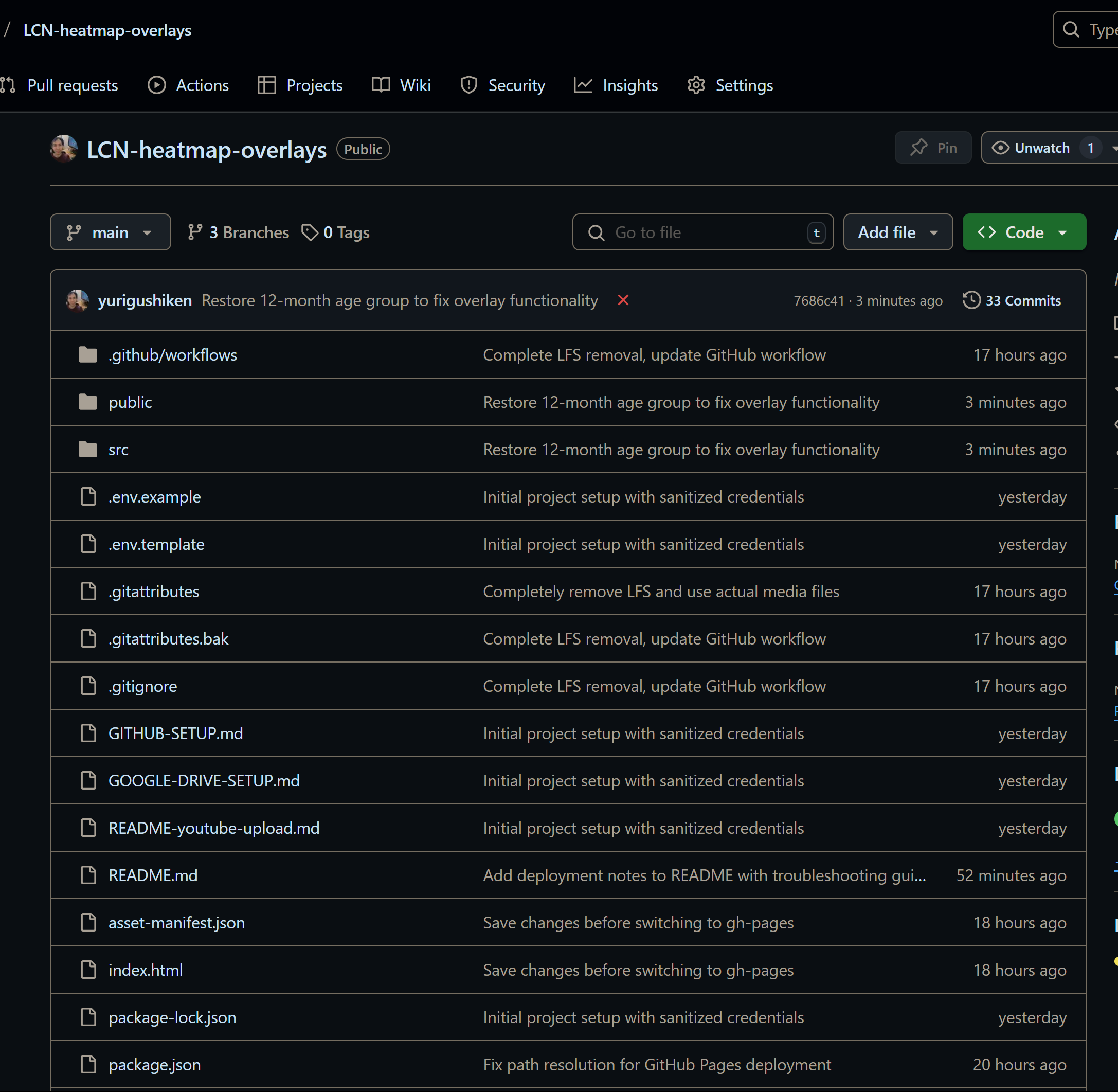1118x1092 pixels.
Task: Open the LCN-heatmap-overlays repository title link
Action: tap(206, 150)
